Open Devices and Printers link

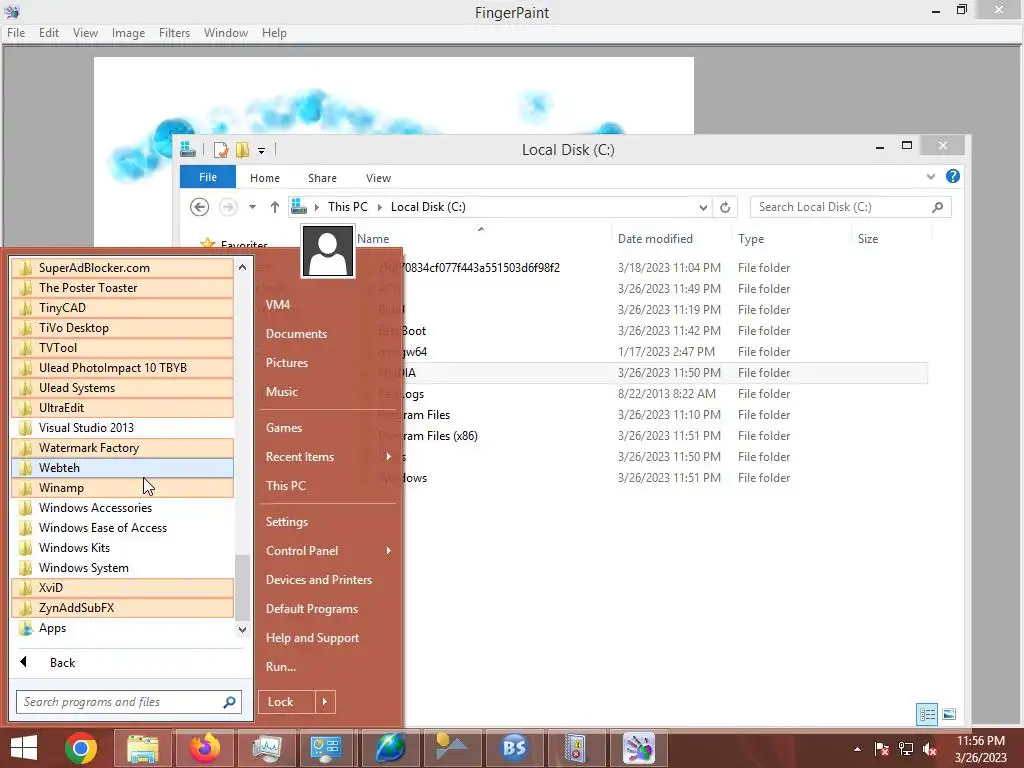[x=319, y=580]
